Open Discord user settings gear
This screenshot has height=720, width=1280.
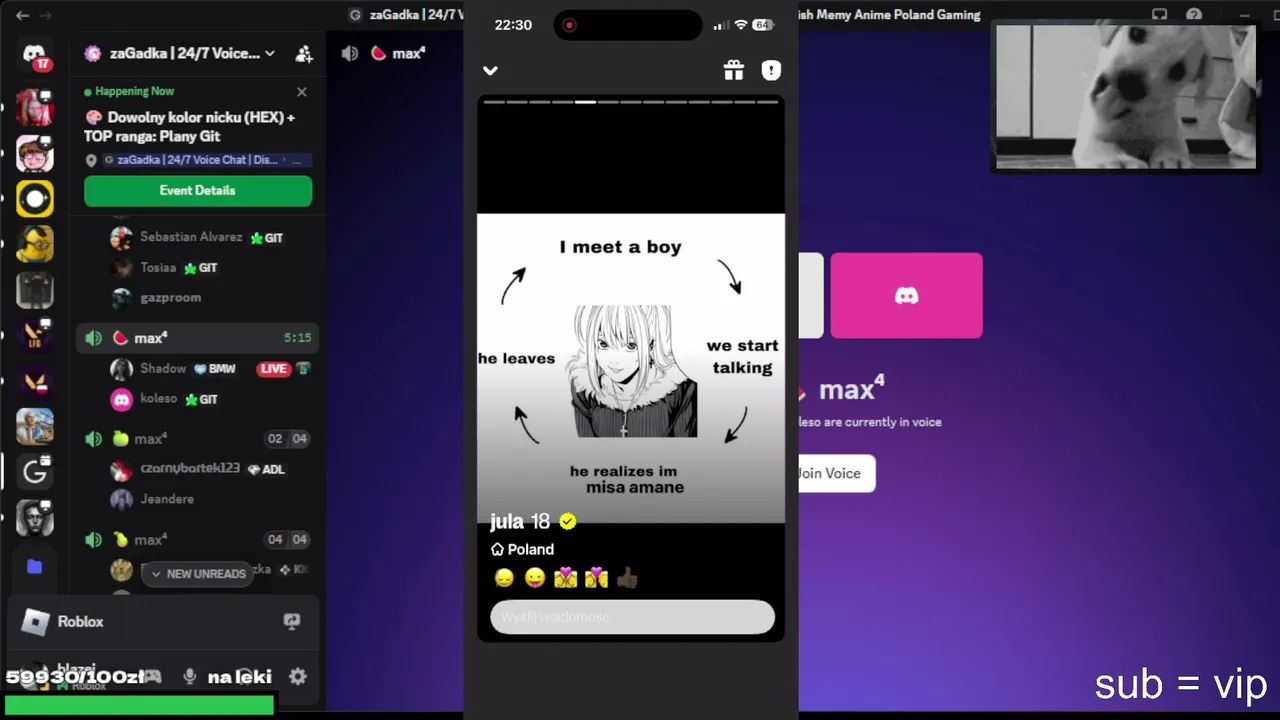coord(297,677)
